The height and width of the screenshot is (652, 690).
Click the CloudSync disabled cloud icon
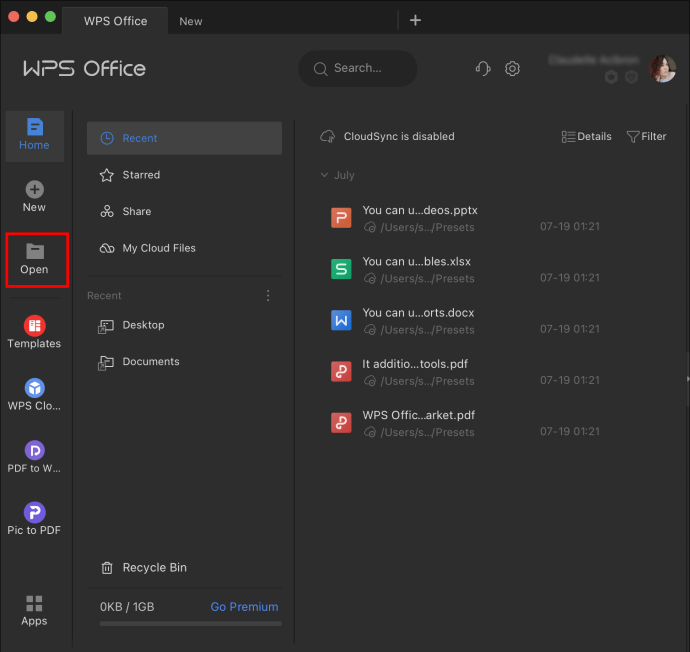point(328,136)
